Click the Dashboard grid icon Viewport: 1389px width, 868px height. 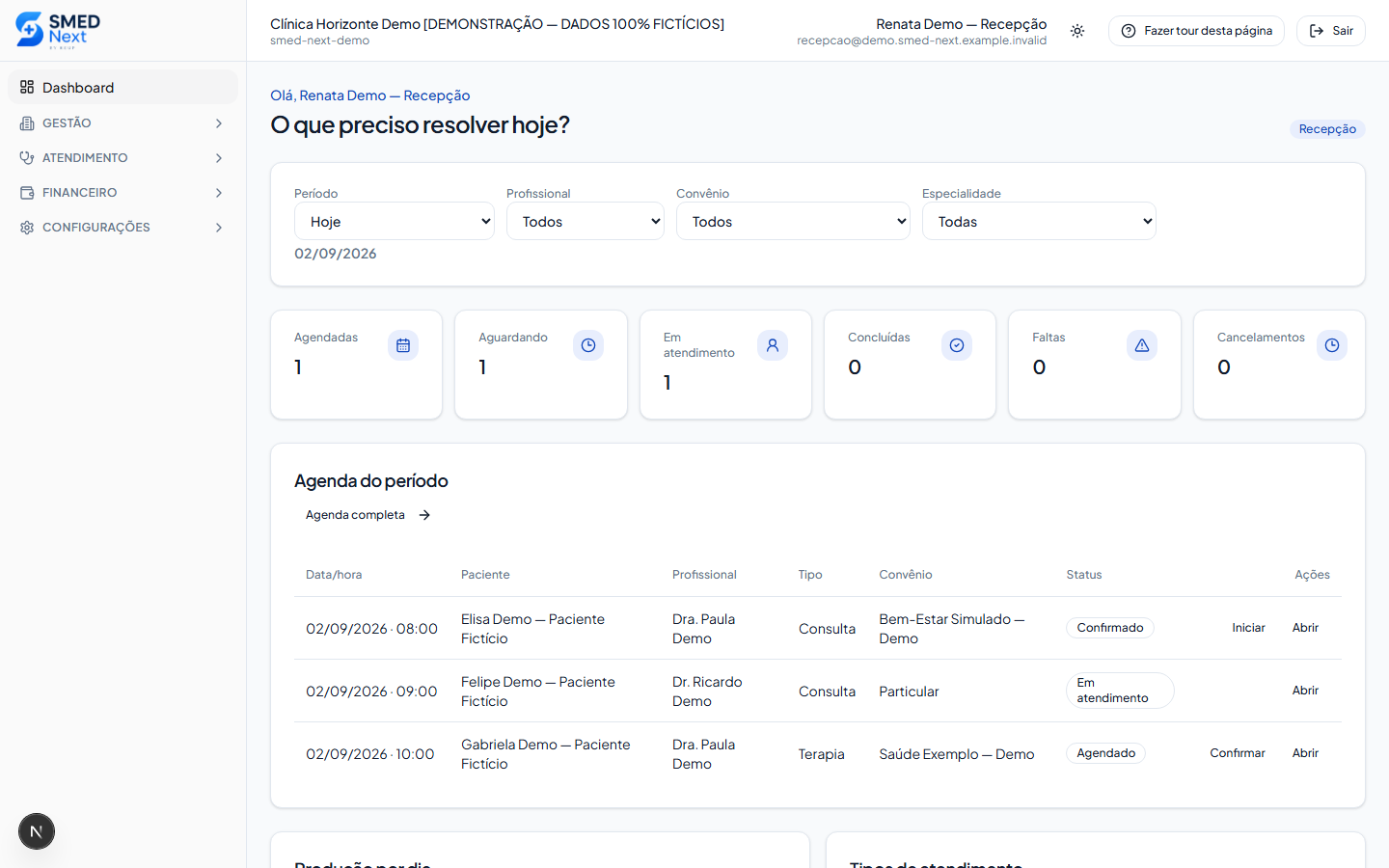point(27,87)
